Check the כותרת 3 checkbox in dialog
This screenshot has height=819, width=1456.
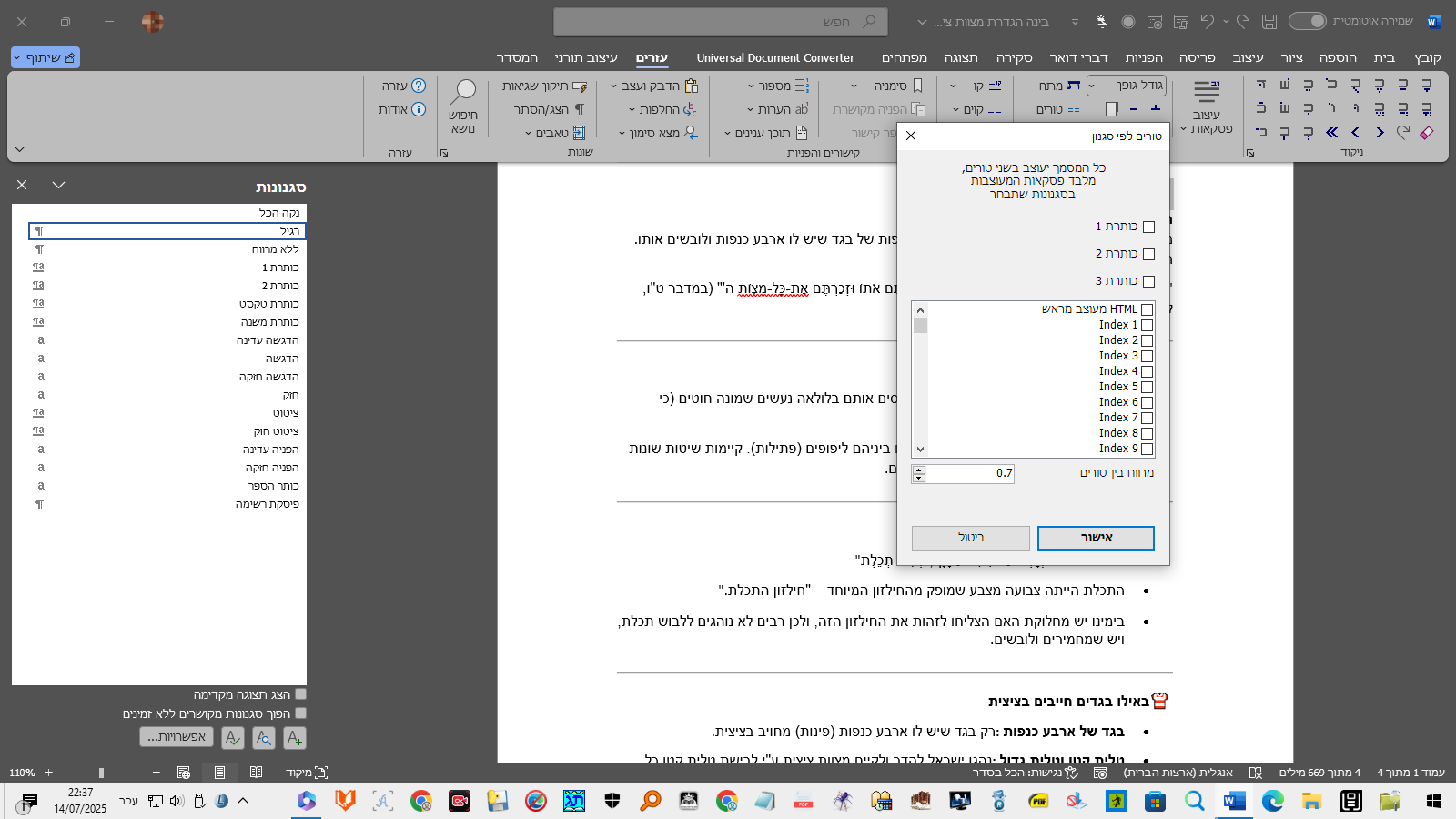click(1148, 281)
